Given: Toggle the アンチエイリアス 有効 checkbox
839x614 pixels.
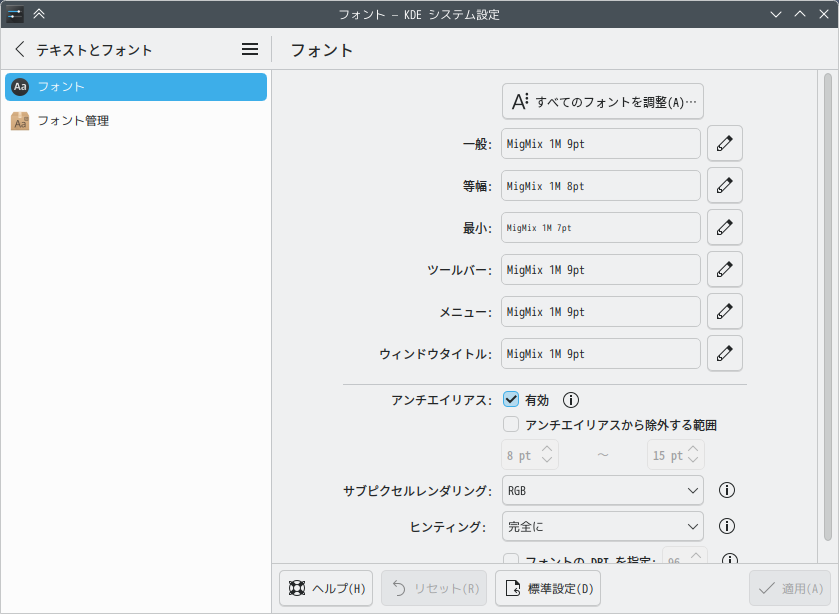Looking at the screenshot, I should (x=511, y=400).
